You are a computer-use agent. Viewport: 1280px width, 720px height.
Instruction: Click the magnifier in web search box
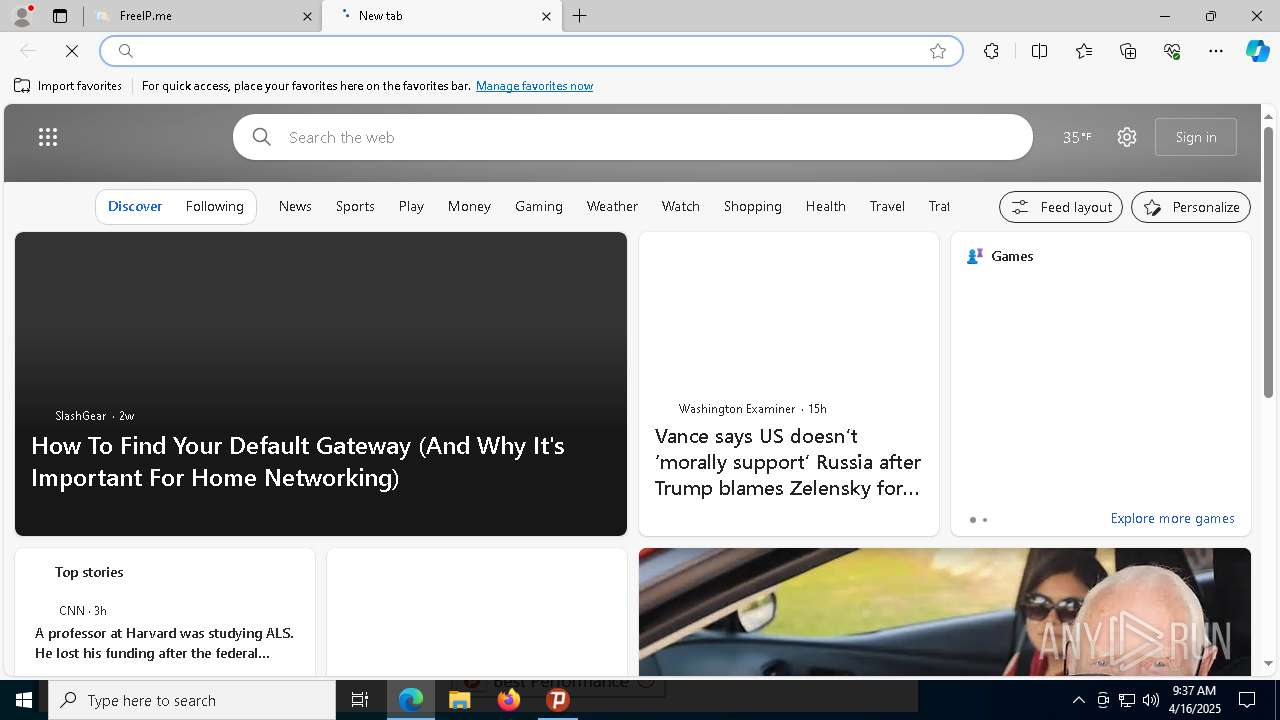(x=261, y=137)
